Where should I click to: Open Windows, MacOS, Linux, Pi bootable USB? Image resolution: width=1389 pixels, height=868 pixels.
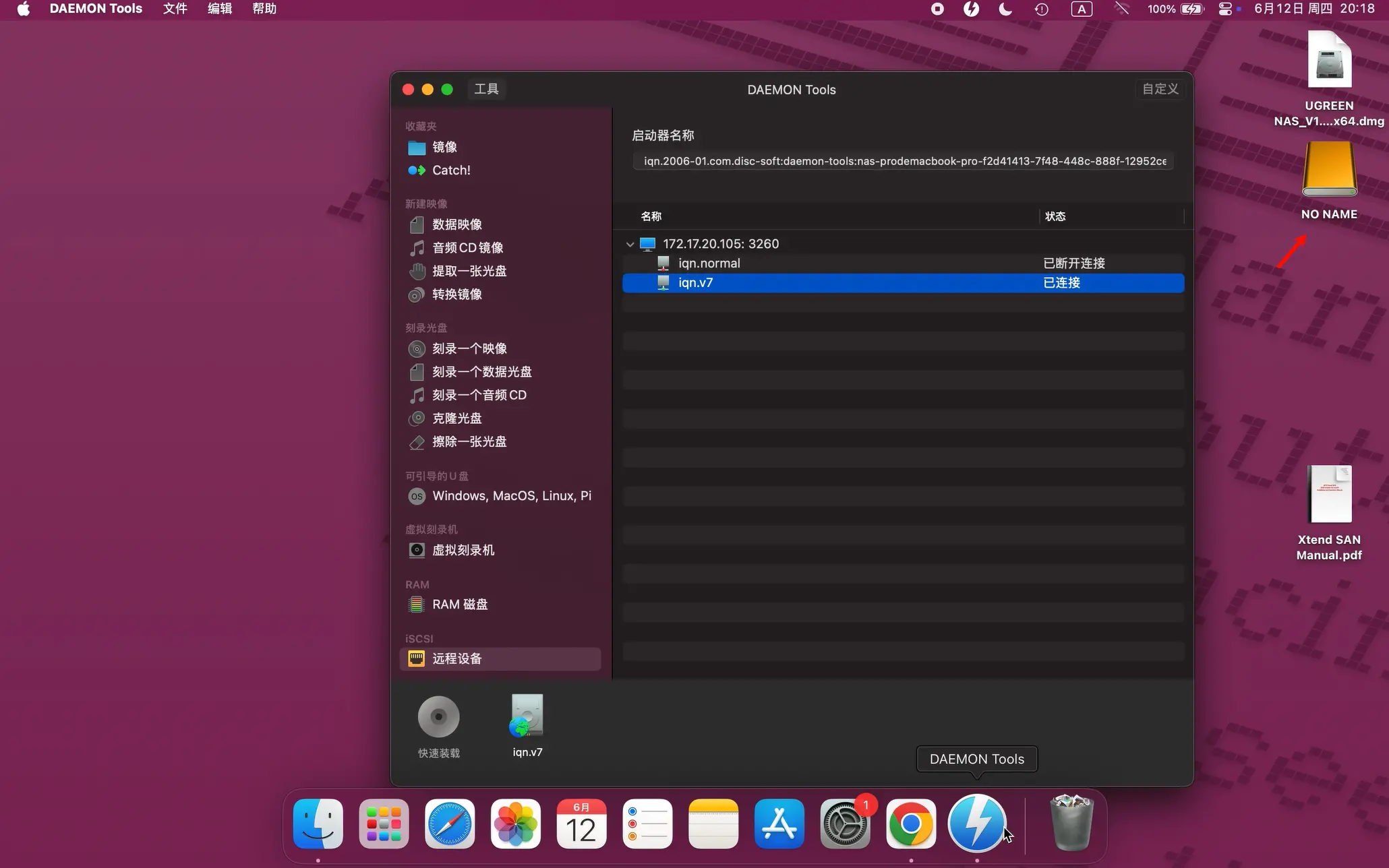pos(500,496)
